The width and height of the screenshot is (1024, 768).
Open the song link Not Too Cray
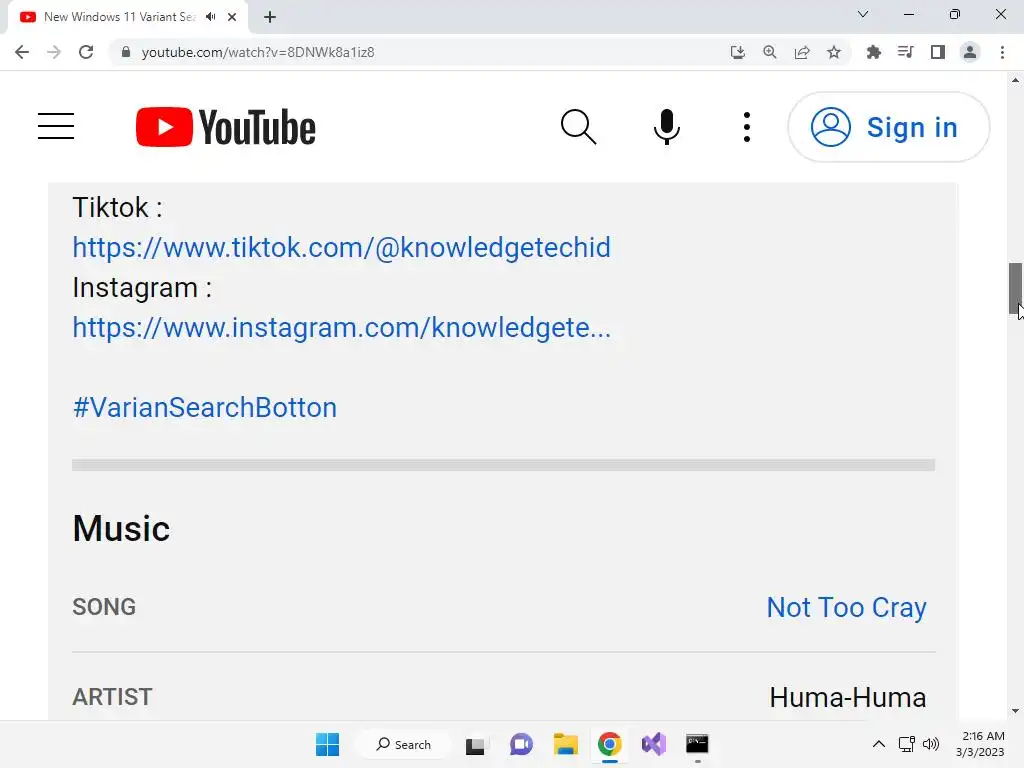click(x=846, y=607)
